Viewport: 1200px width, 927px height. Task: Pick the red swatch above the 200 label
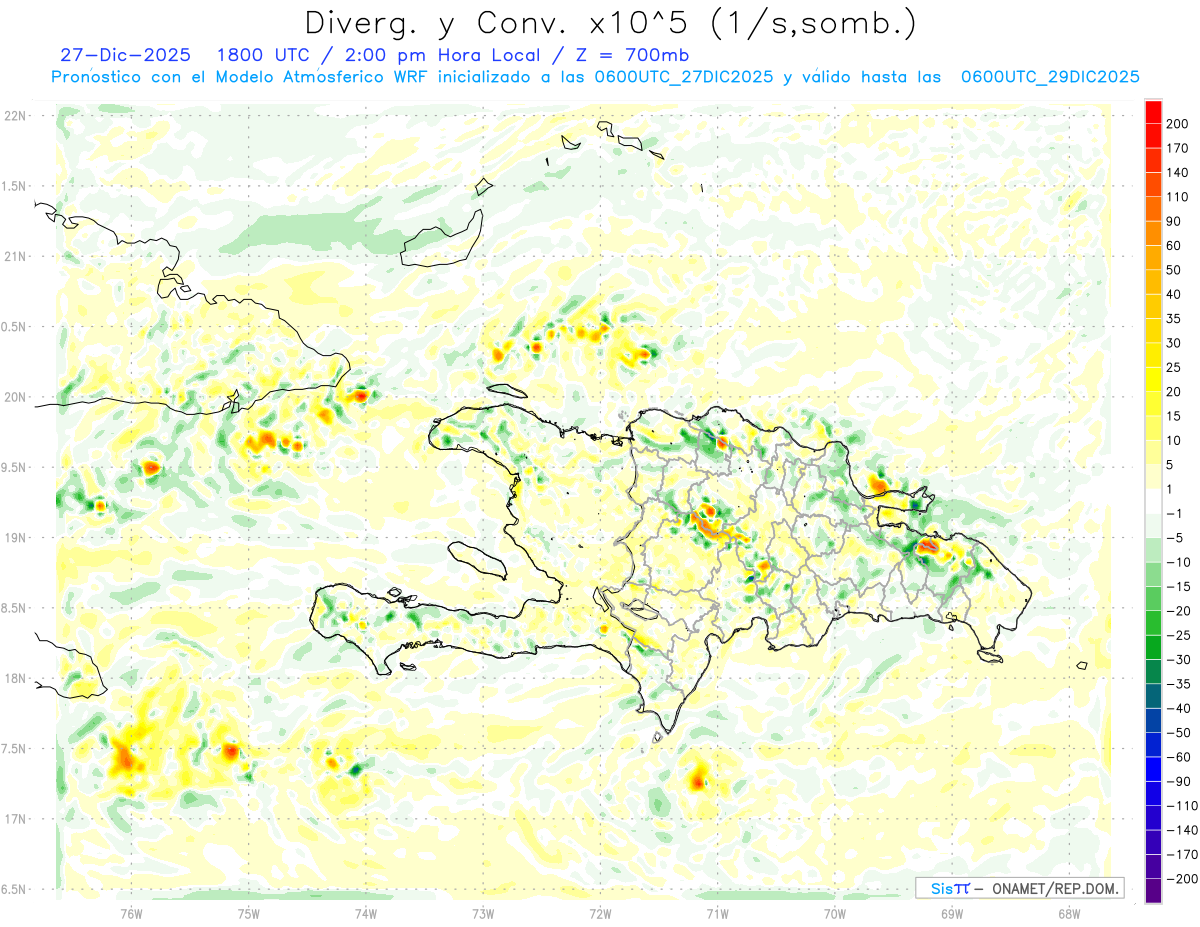(1153, 111)
